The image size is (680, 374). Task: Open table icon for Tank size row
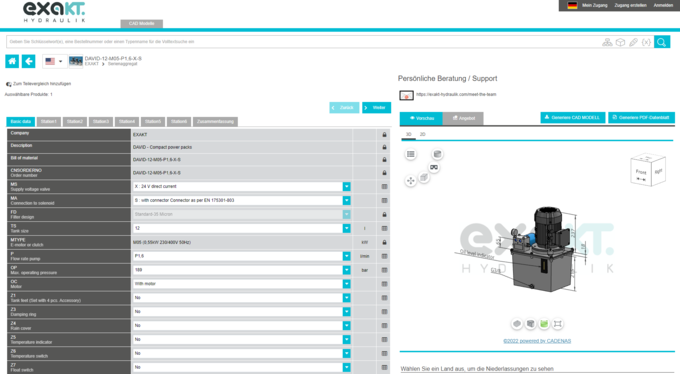(x=384, y=228)
